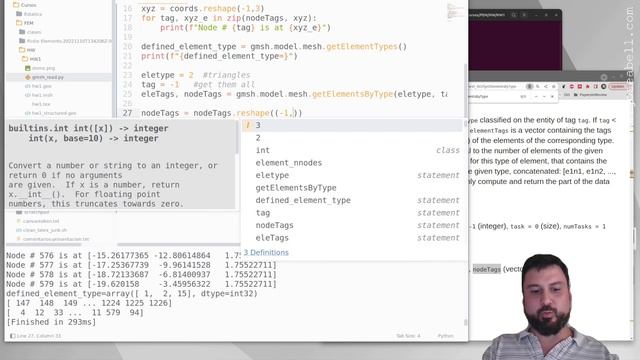This screenshot has width=640, height=360.
Task: Click the settings gear icon above browser
Action: pyautogui.click(x=604, y=77)
